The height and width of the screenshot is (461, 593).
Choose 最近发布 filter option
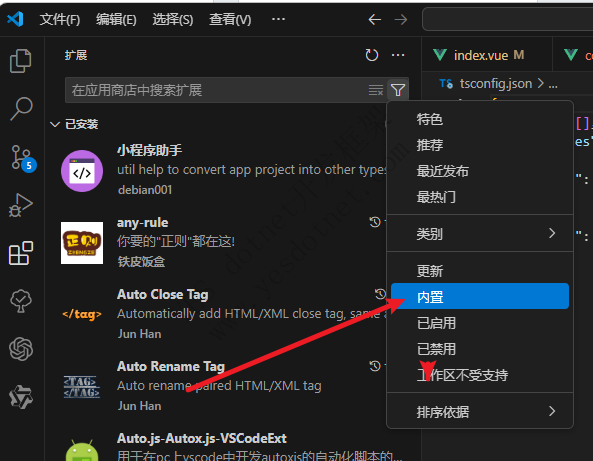click(x=480, y=171)
